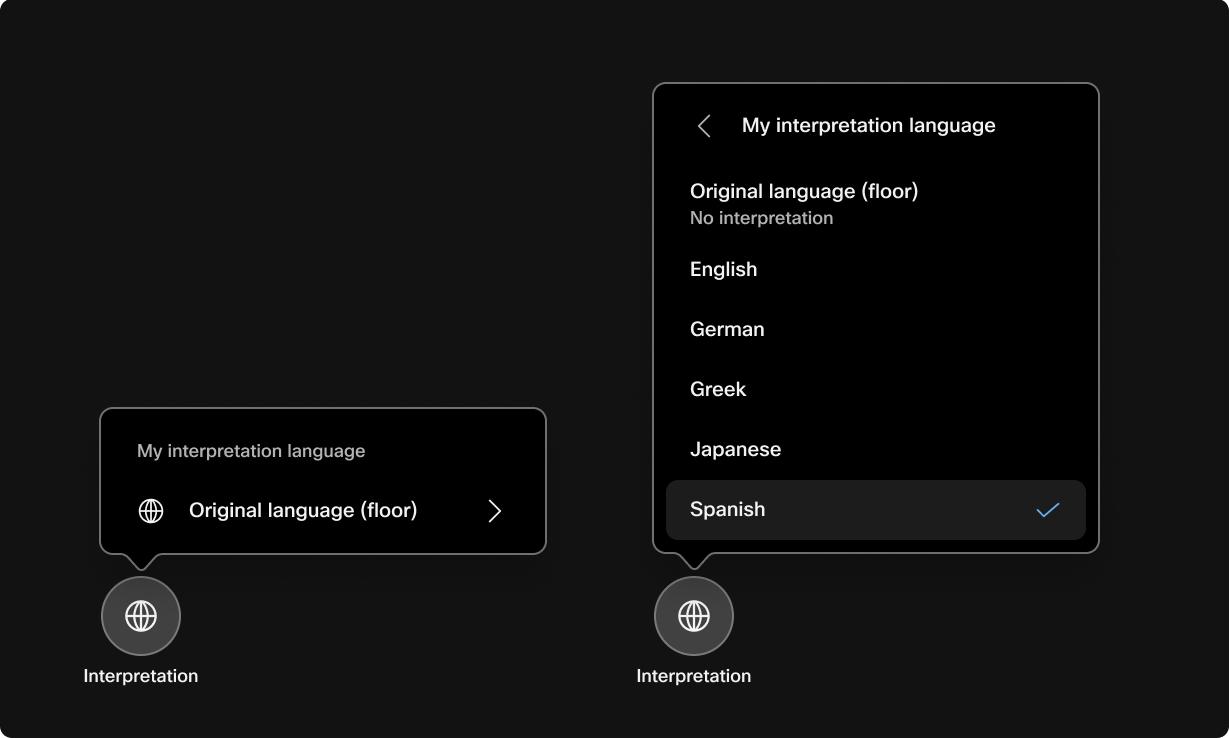Go back using the arrow in the list header
Image resolution: width=1229 pixels, height=738 pixels.
click(x=704, y=126)
